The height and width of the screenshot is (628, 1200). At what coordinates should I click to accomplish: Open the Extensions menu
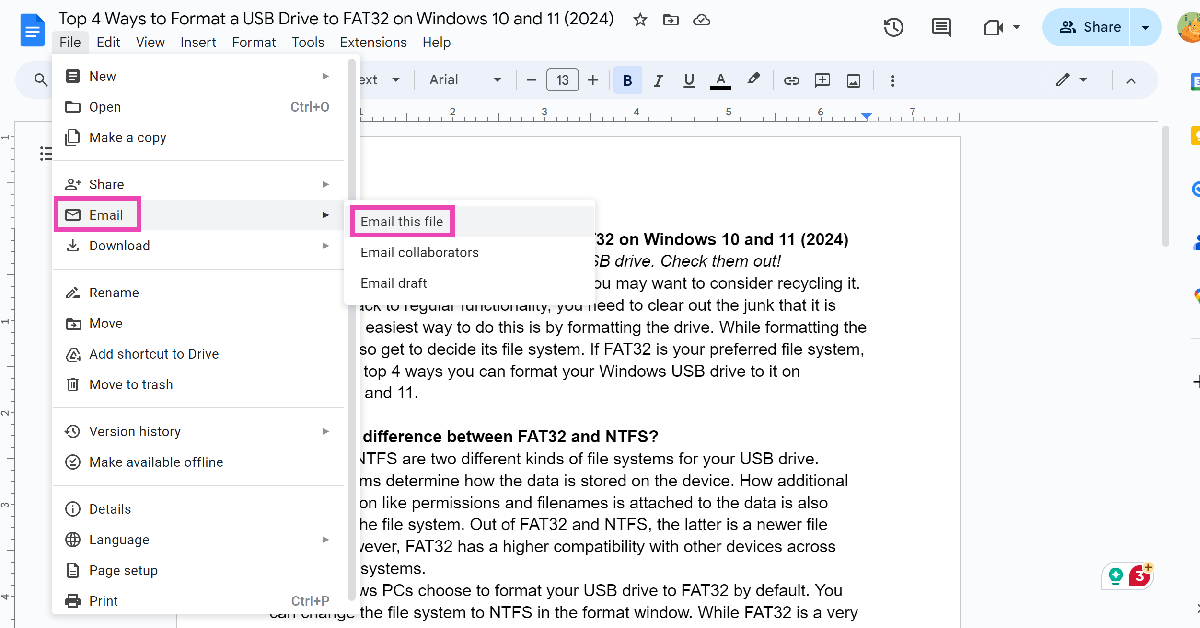[x=373, y=42]
